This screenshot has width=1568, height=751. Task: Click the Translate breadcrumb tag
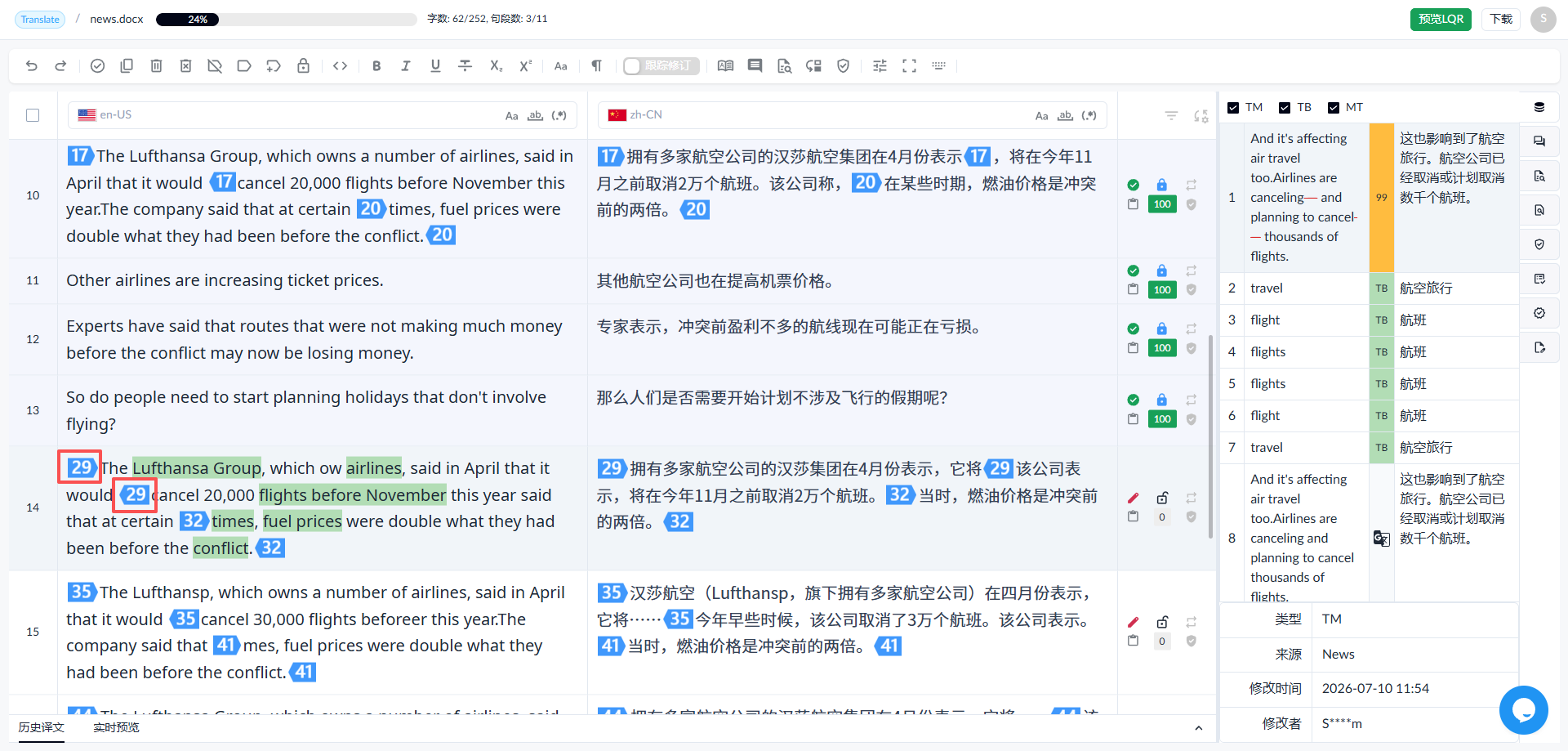(40, 20)
